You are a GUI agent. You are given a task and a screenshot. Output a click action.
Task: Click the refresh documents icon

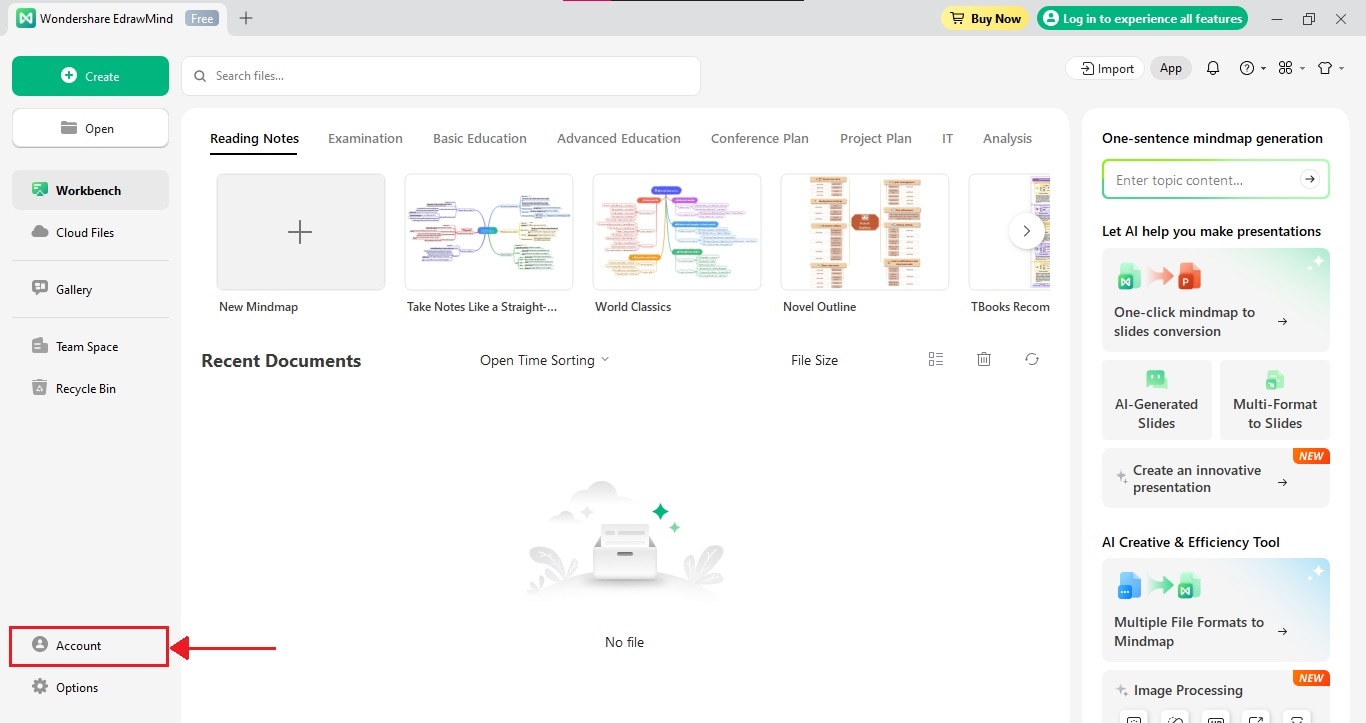pyautogui.click(x=1032, y=359)
